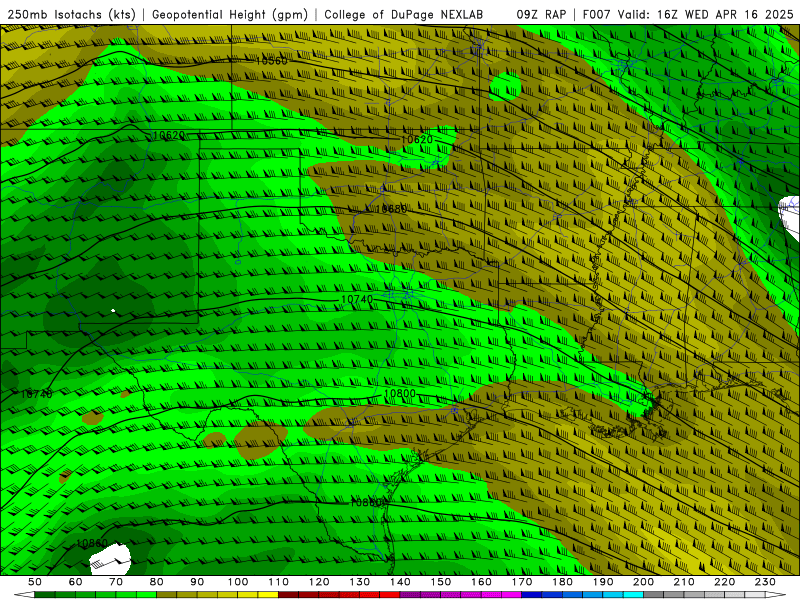Click the F007 Valid: 16Z WED APR 16 2025 text

[688, 14]
